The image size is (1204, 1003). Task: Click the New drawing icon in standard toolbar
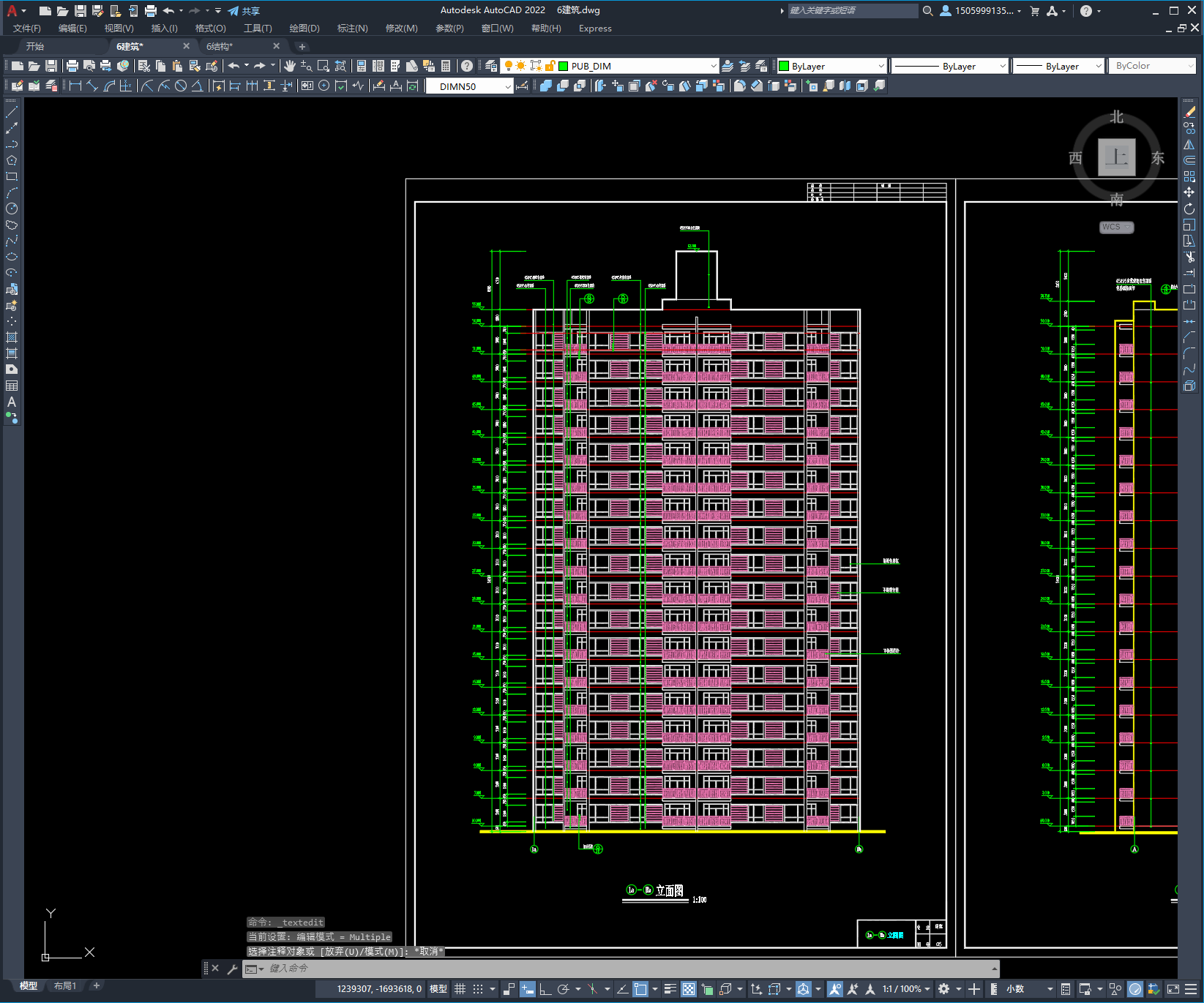tap(18, 66)
